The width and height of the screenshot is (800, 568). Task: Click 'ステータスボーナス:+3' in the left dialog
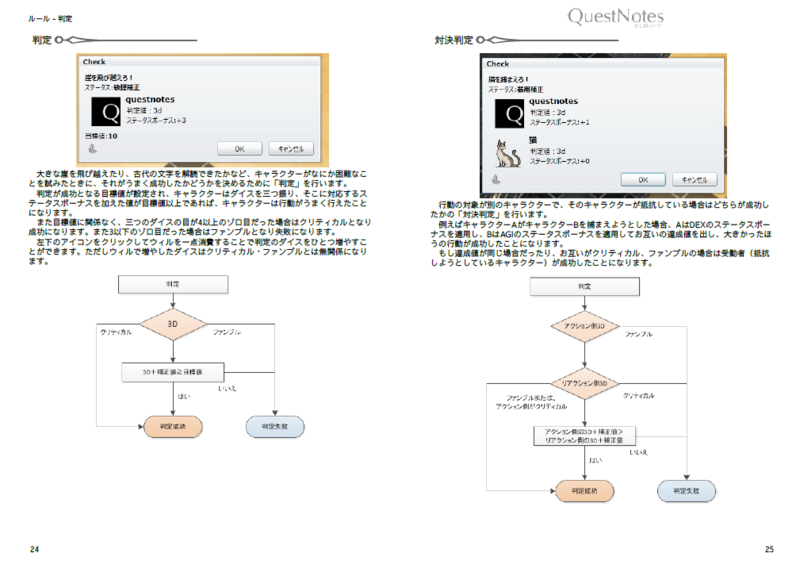click(x=156, y=120)
